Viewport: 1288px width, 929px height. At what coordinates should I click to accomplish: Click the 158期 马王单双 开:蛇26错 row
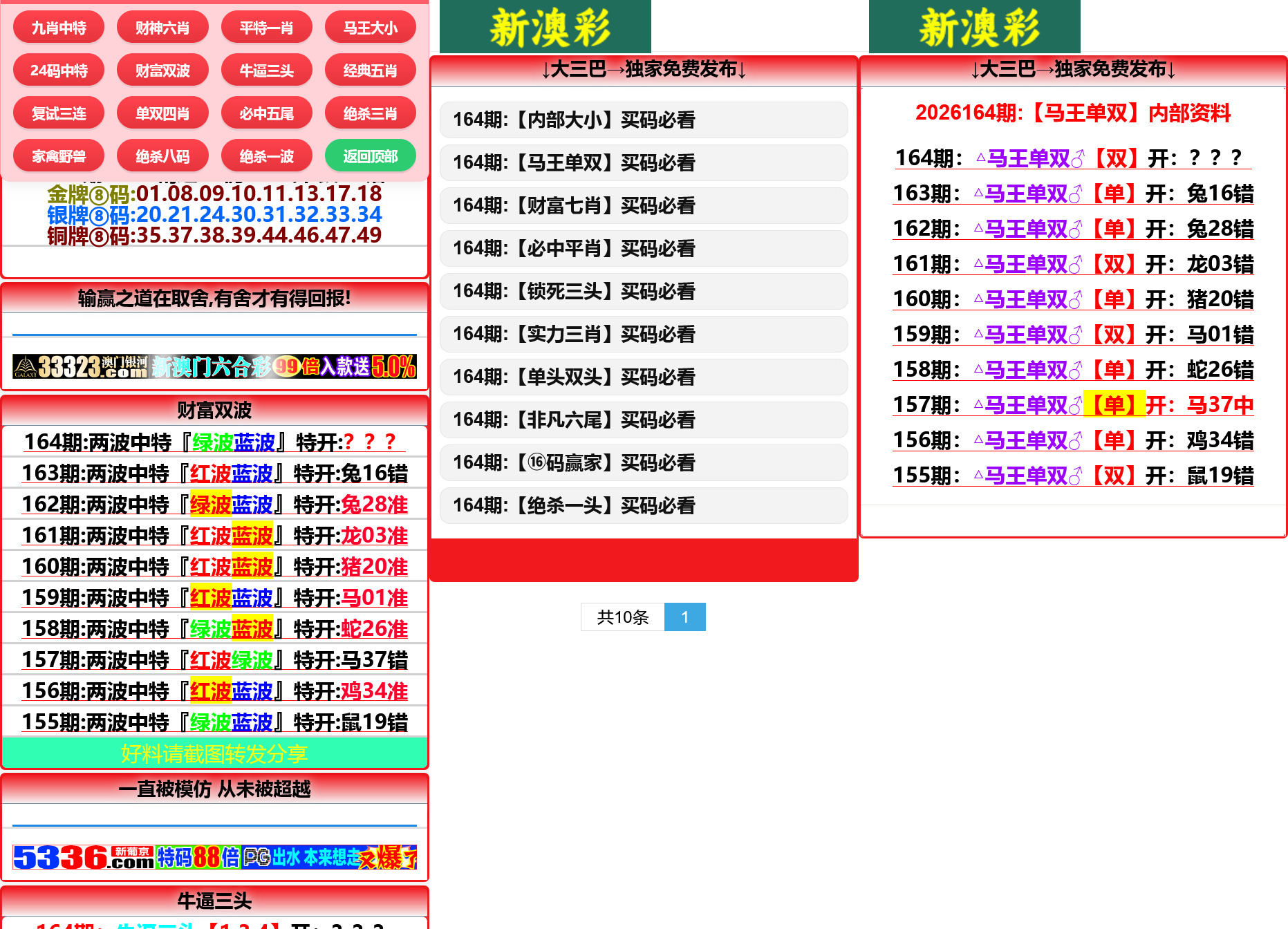[1073, 370]
